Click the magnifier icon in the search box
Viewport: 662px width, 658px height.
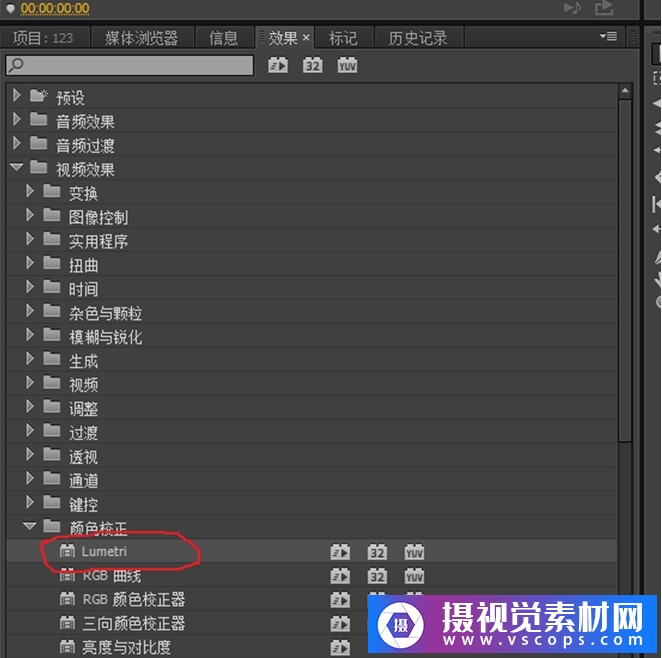point(16,65)
